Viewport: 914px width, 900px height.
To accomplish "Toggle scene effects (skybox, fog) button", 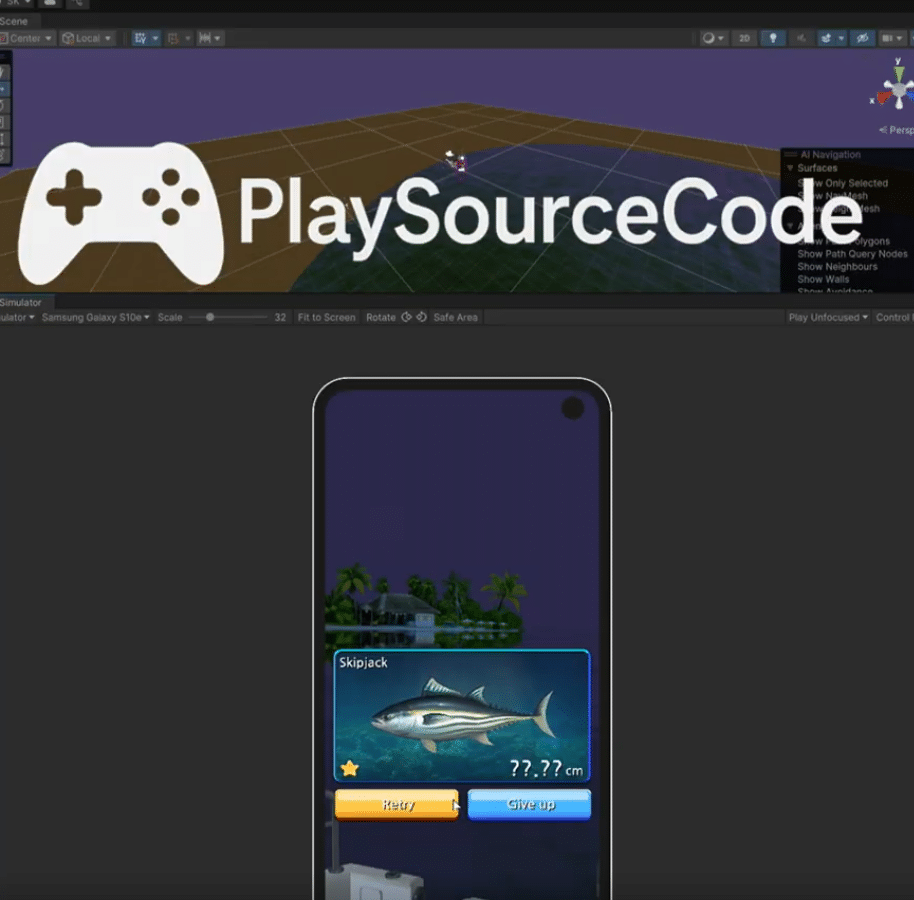I will 826,38.
